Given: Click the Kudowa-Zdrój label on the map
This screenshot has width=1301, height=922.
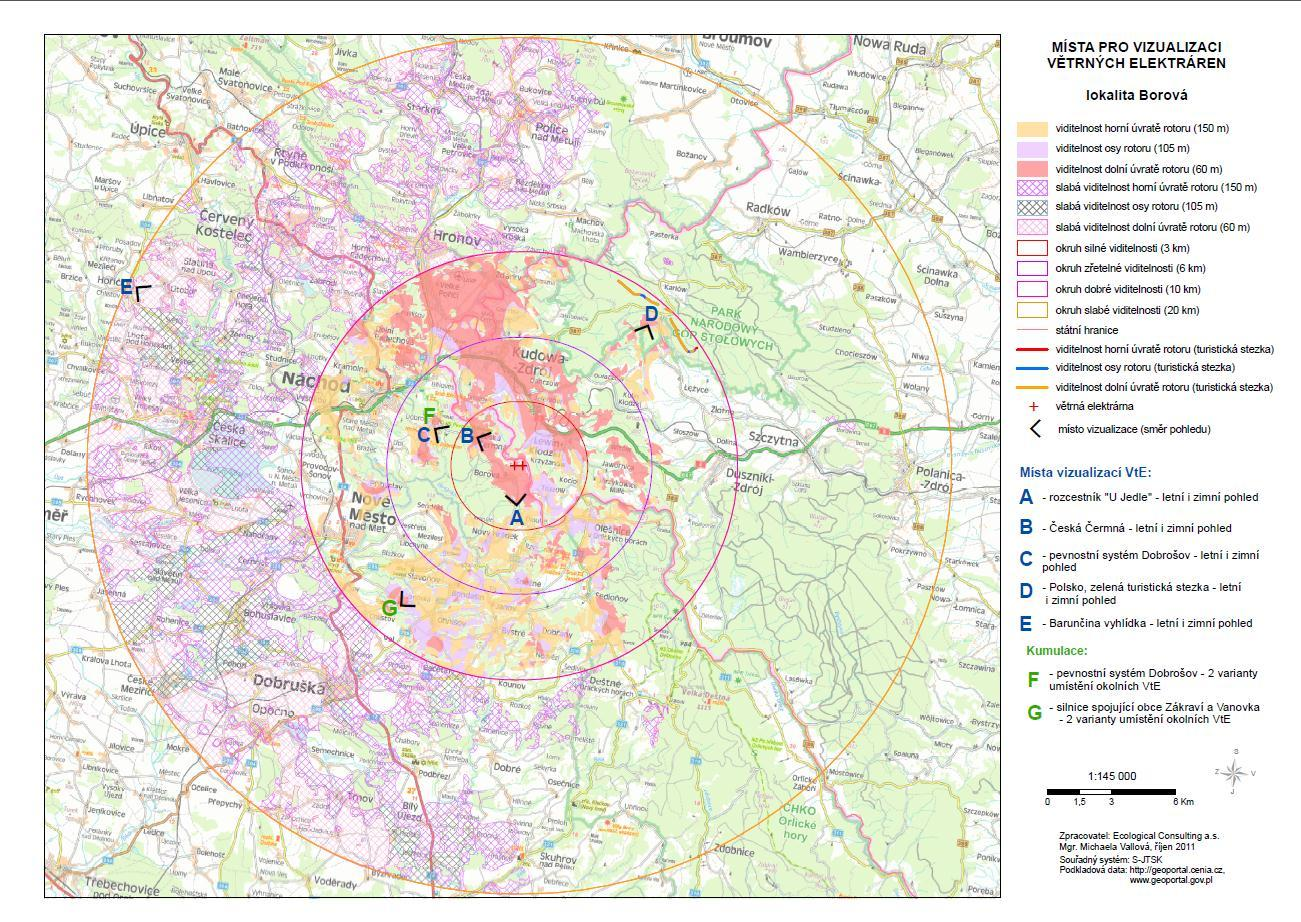Looking at the screenshot, I should point(540,363).
